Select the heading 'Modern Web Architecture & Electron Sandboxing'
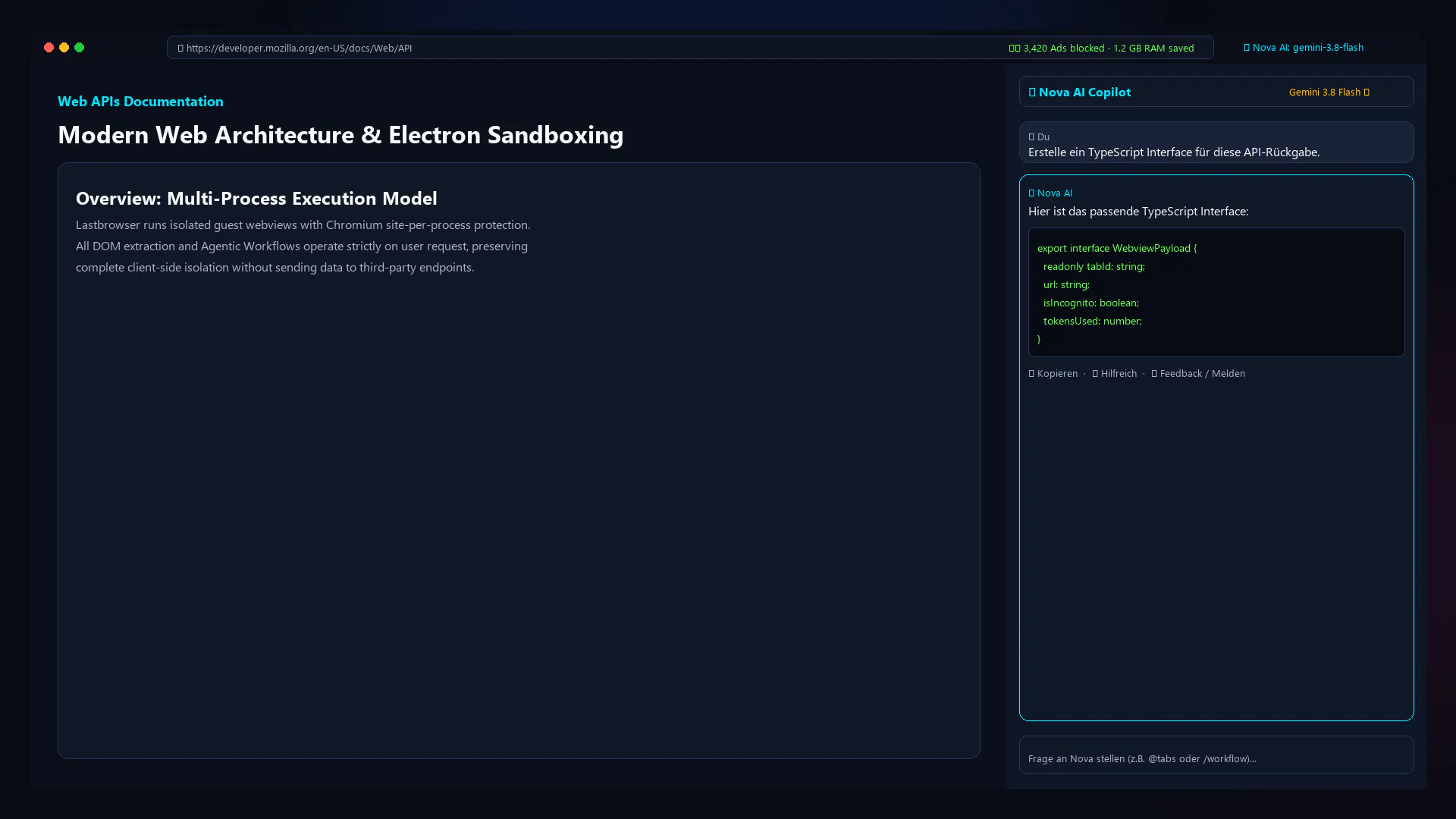The height and width of the screenshot is (819, 1456). pyautogui.click(x=340, y=135)
